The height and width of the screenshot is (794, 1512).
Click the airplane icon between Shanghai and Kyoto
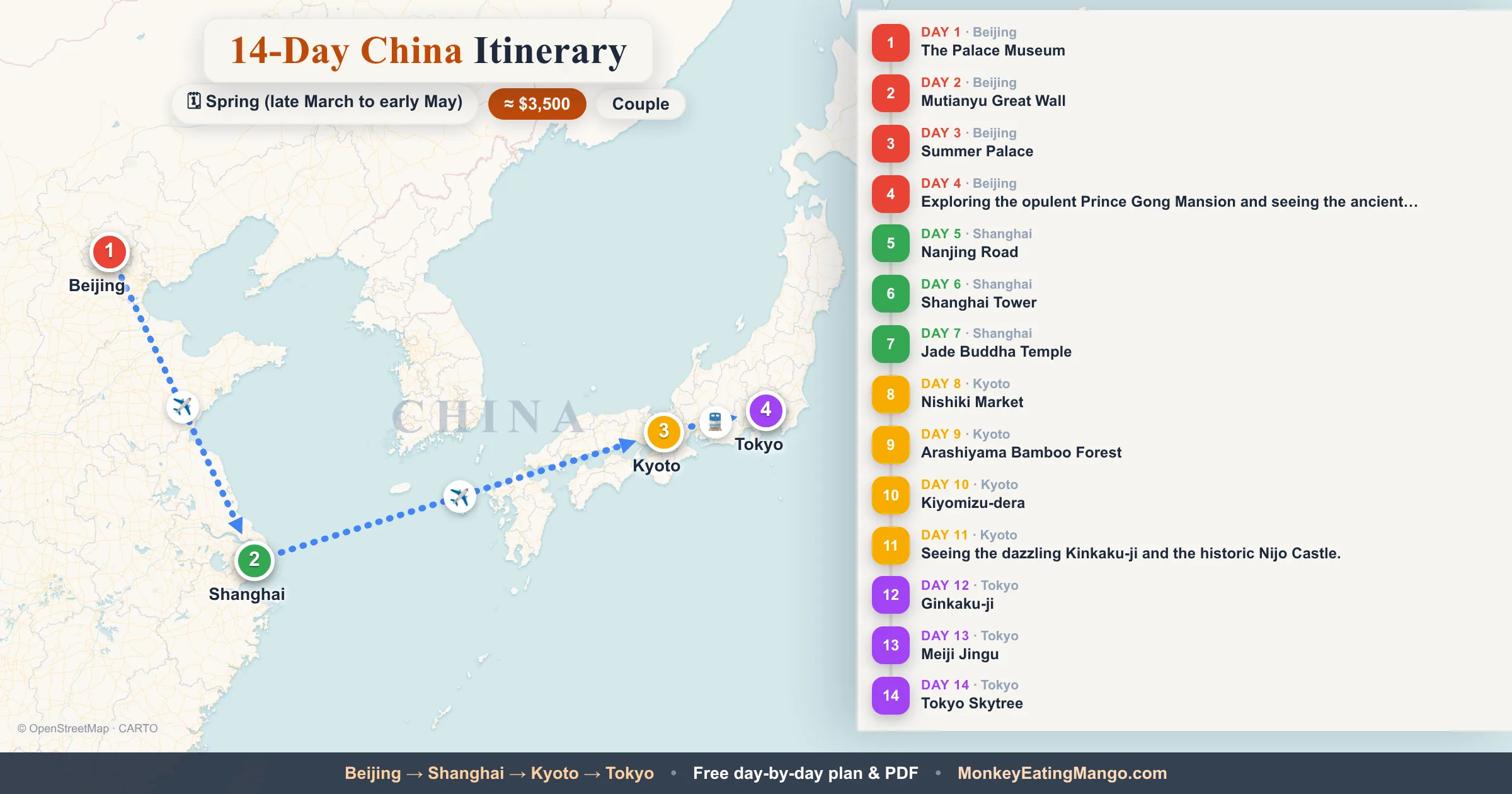click(460, 497)
